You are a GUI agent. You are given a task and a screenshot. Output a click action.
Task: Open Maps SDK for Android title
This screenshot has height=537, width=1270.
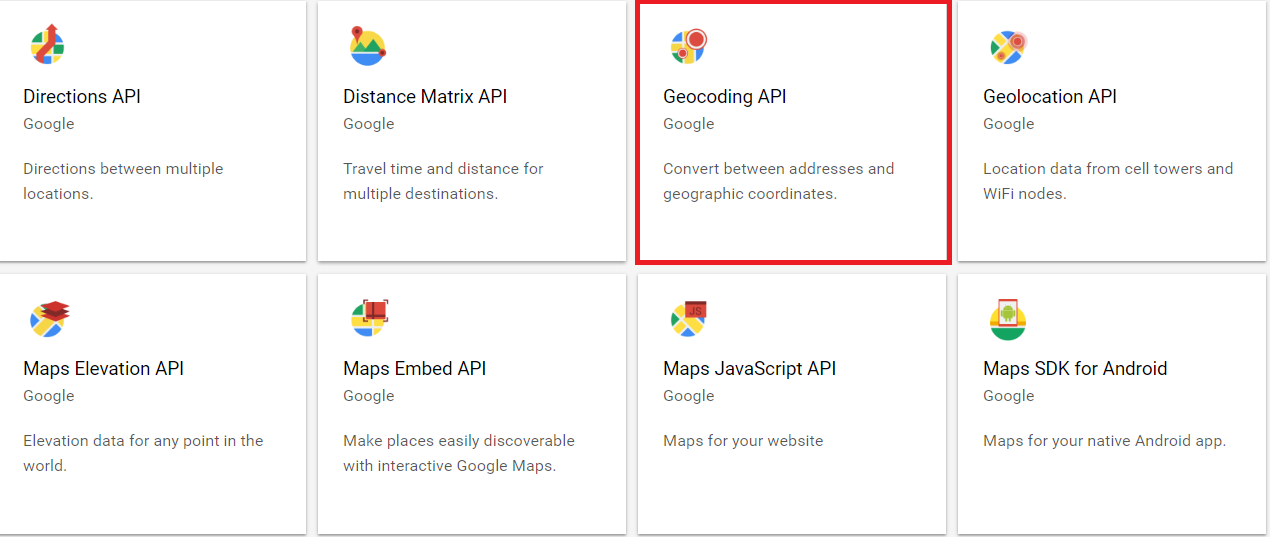(x=1075, y=369)
